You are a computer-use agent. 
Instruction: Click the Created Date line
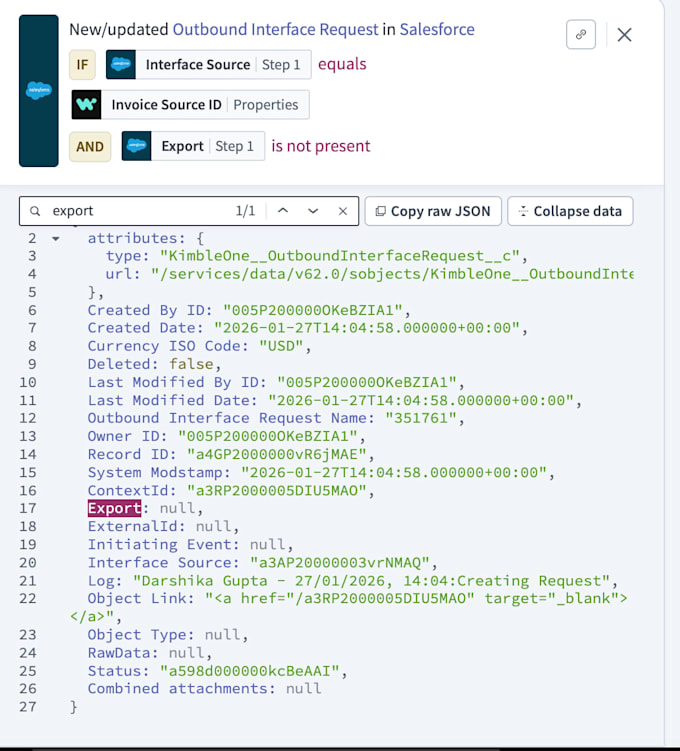[307, 328]
